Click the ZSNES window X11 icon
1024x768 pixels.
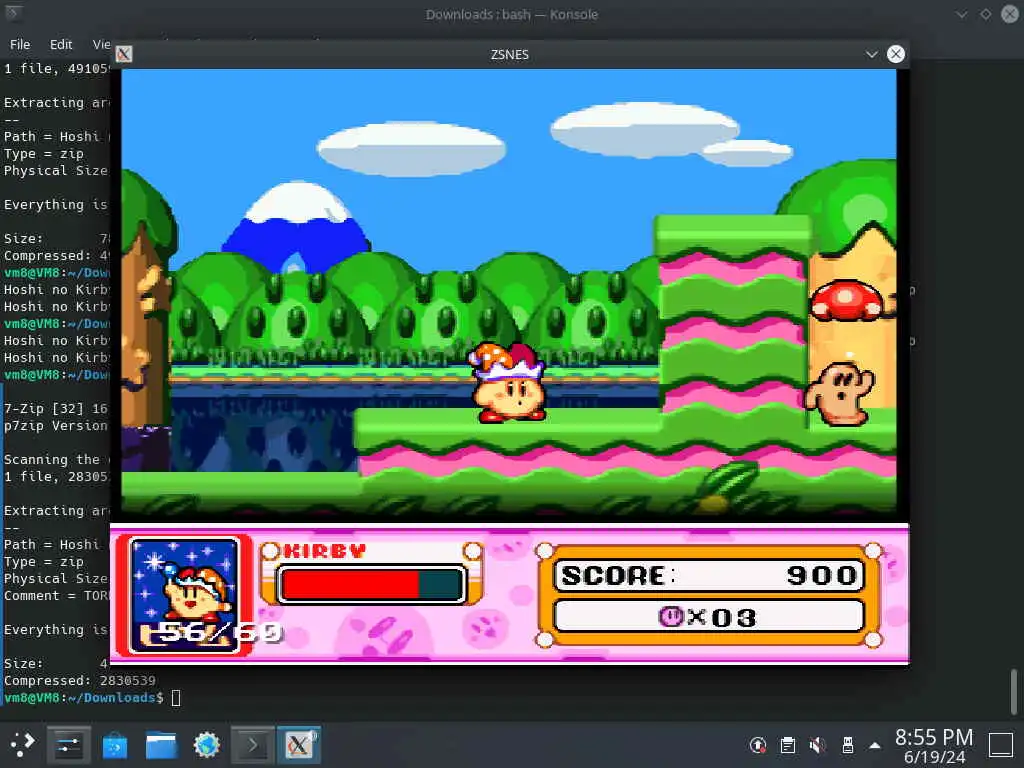click(124, 54)
